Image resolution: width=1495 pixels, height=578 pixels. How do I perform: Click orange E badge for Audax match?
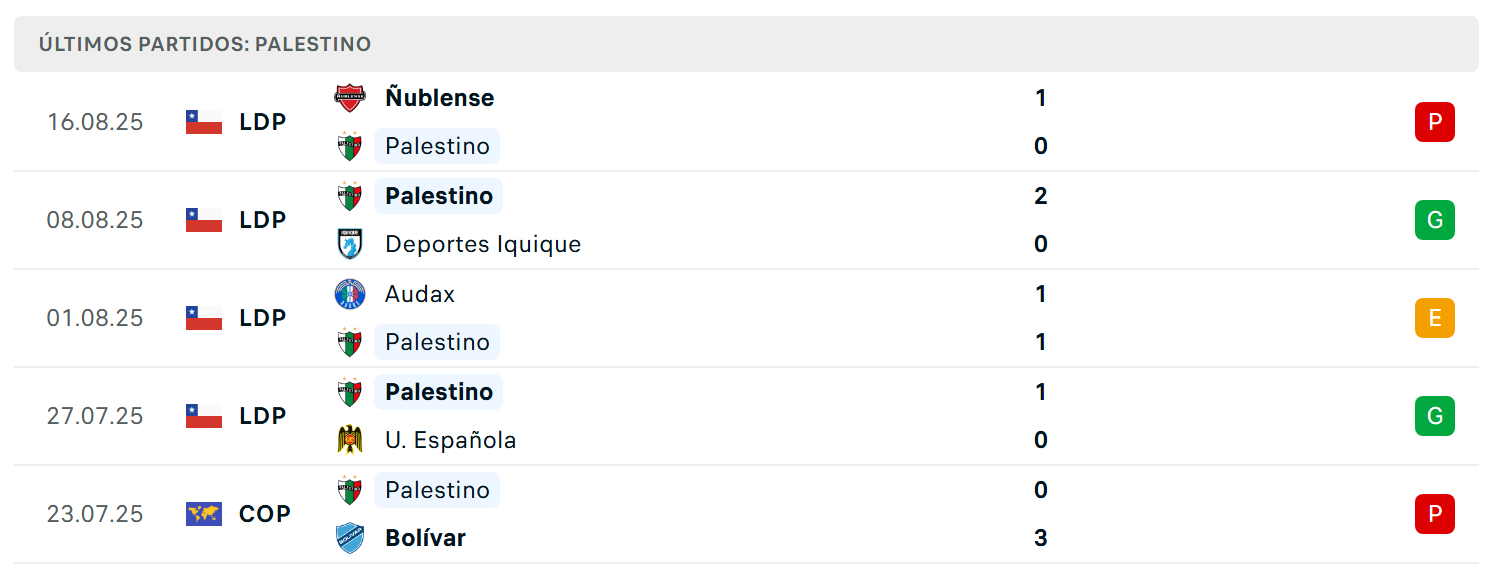(1435, 318)
